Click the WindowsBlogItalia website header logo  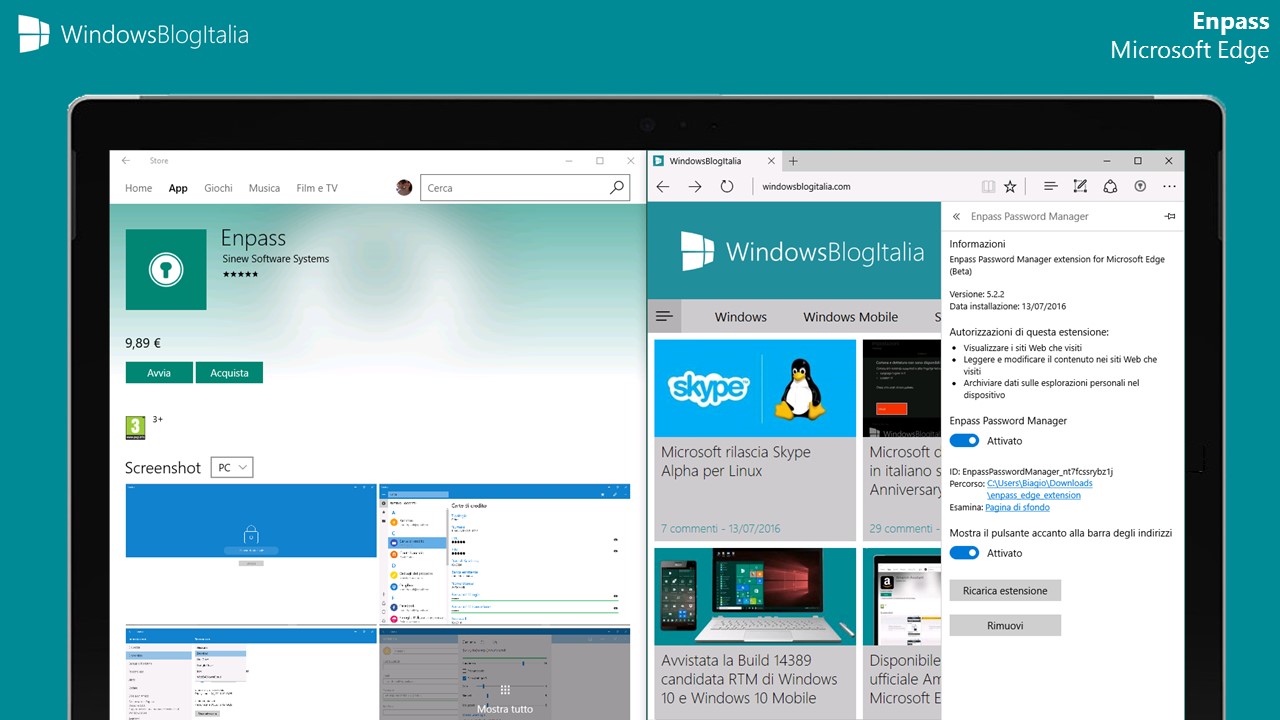(x=803, y=252)
